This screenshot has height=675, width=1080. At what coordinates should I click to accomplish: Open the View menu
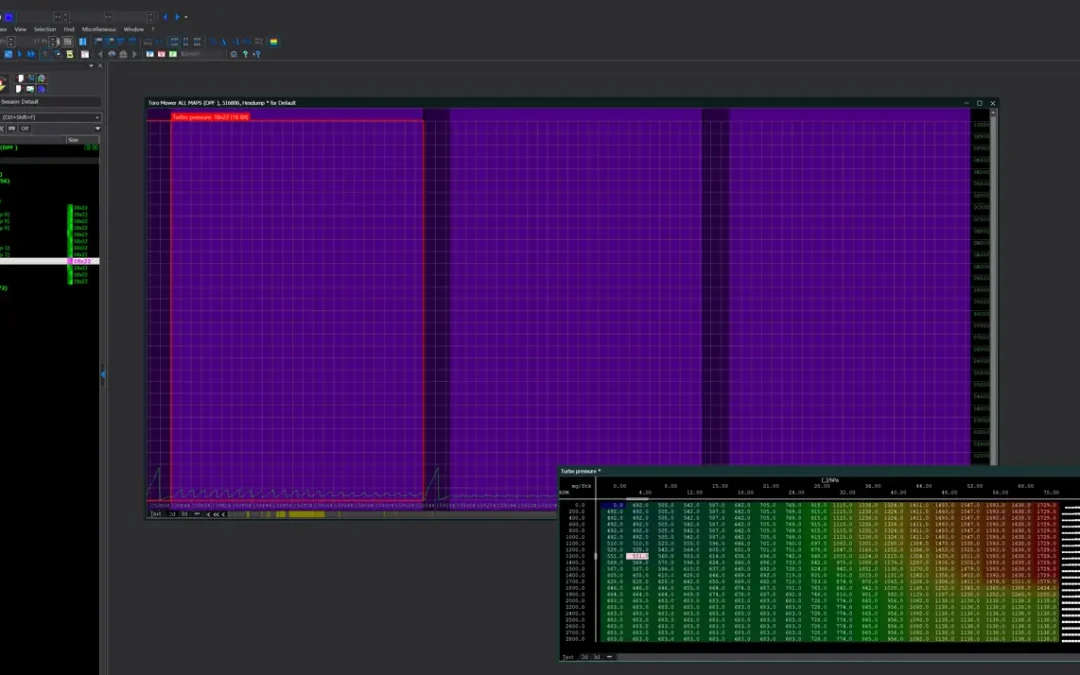click(x=21, y=30)
